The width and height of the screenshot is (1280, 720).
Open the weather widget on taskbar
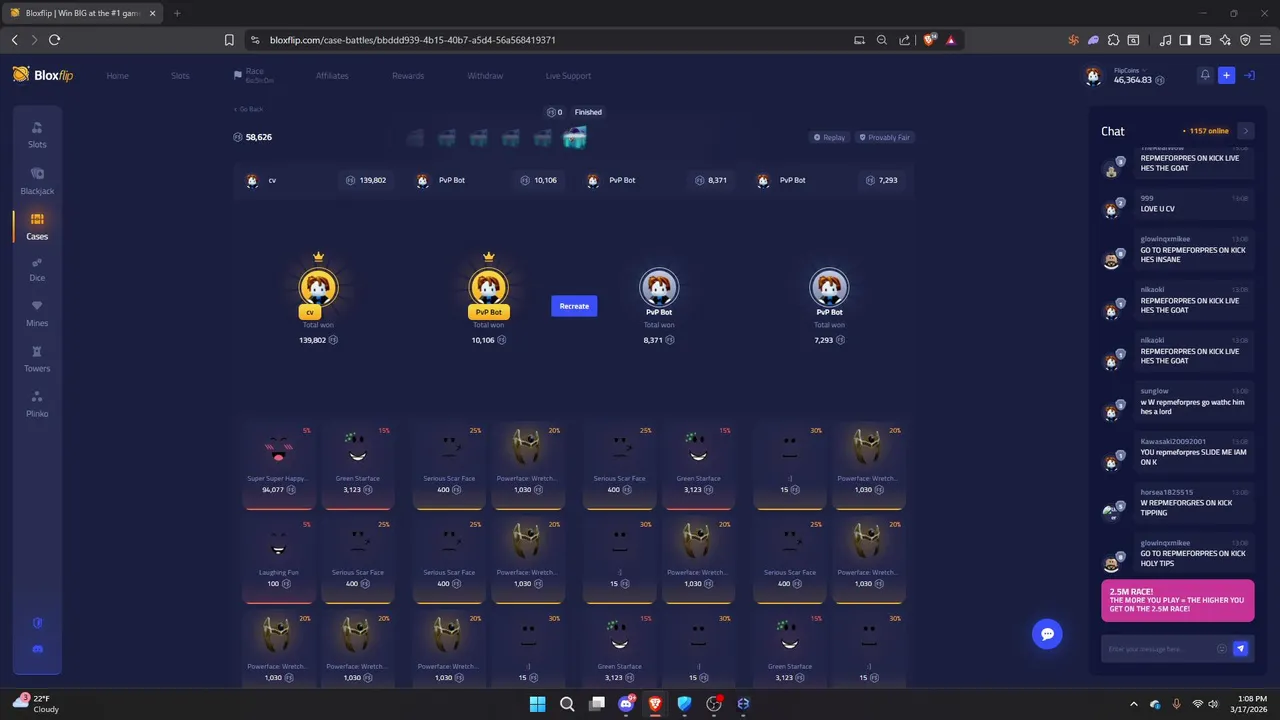coord(38,704)
